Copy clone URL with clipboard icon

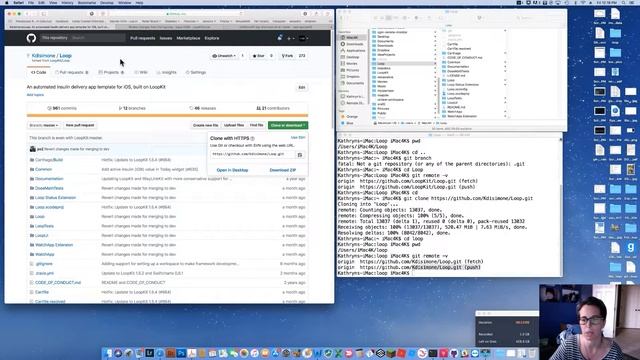point(300,155)
